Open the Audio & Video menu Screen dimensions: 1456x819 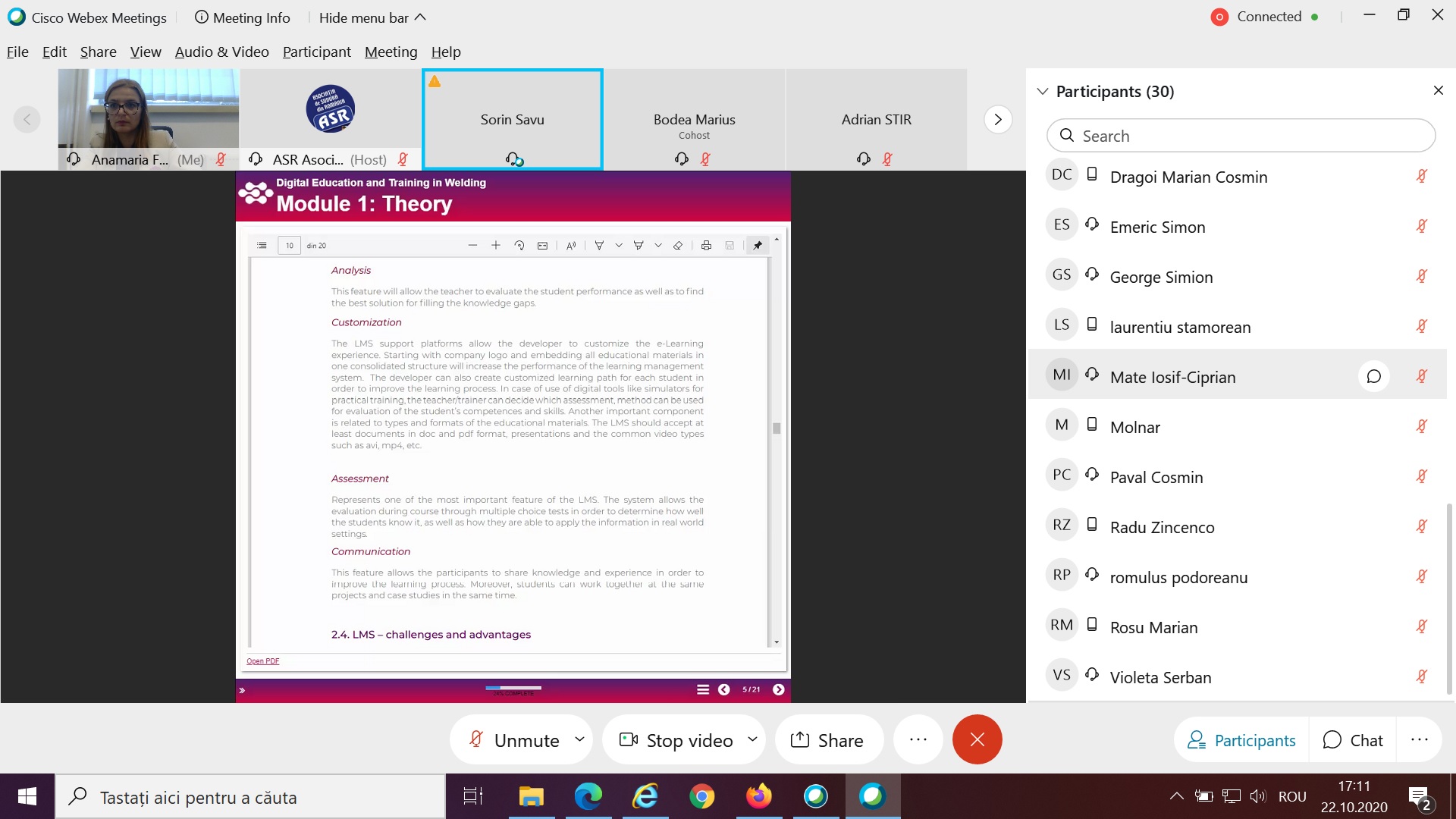[221, 52]
